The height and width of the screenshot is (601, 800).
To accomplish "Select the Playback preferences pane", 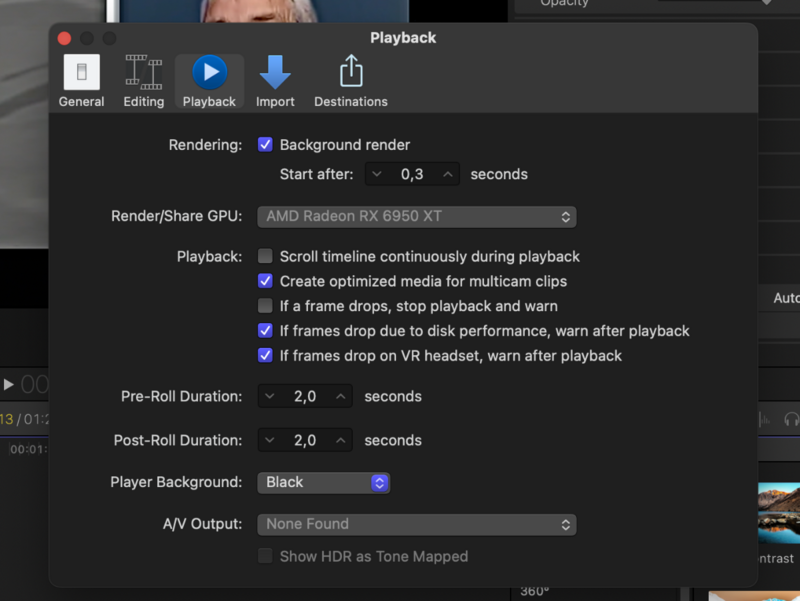I will (x=209, y=81).
